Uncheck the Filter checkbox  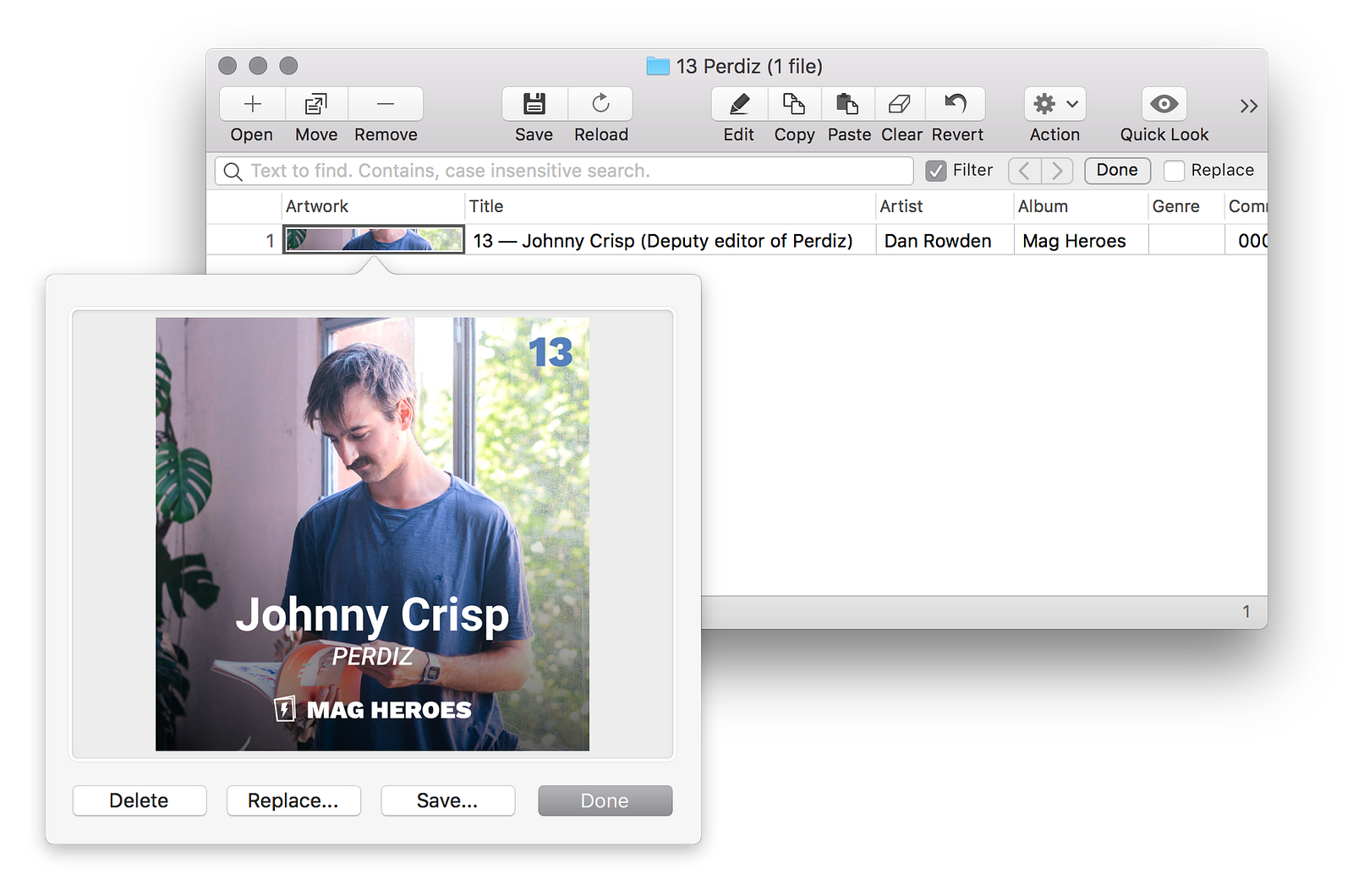(x=936, y=171)
